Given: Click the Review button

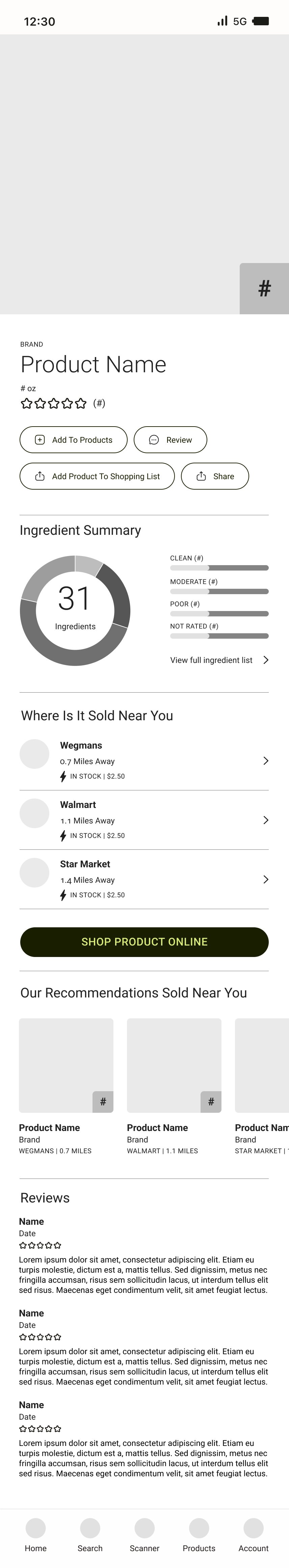Looking at the screenshot, I should click(x=170, y=439).
